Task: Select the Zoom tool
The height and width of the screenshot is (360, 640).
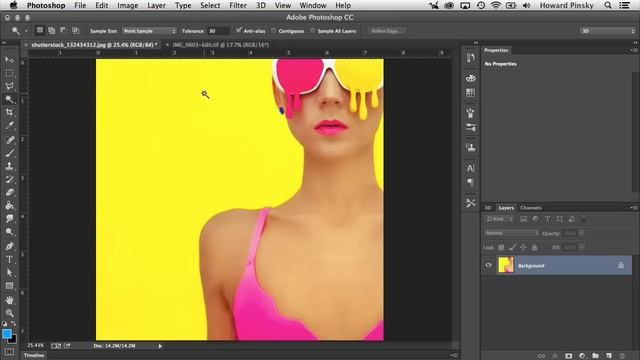Action: (x=9, y=313)
